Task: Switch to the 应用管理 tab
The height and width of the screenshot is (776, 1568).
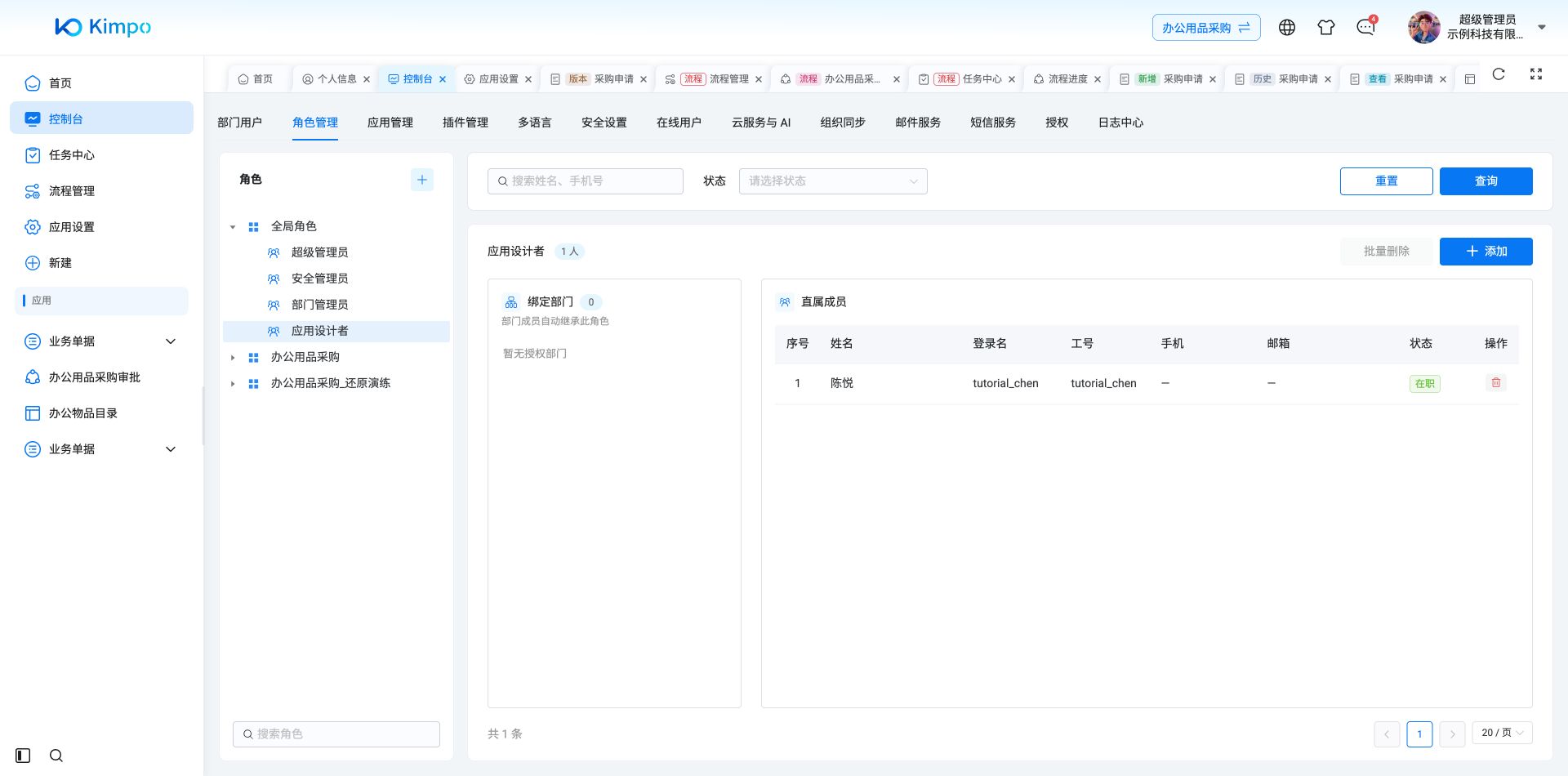Action: tap(390, 123)
